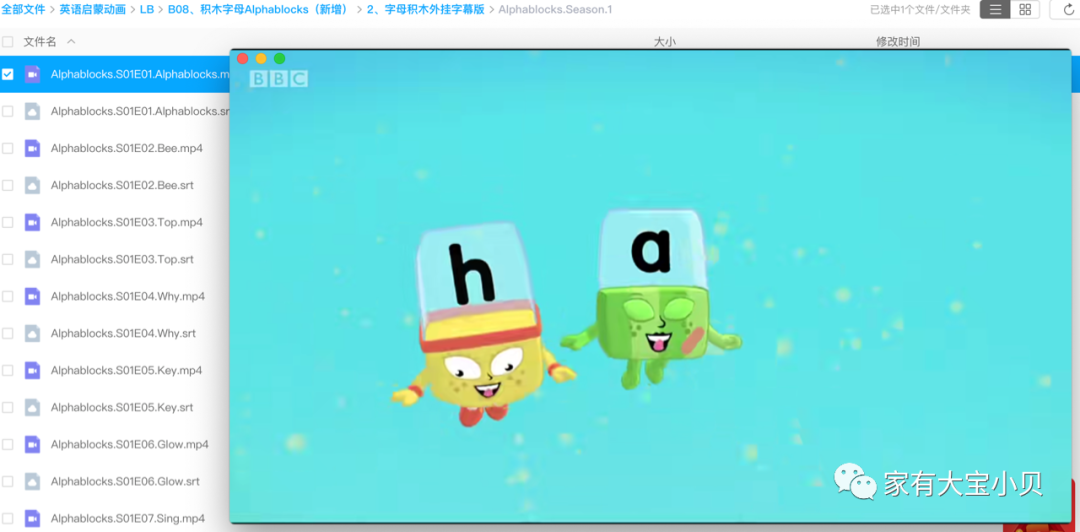1080x532 pixels.
Task: Open the B08、积木字母Alphablocks breadcrumb folder
Action: click(x=258, y=10)
